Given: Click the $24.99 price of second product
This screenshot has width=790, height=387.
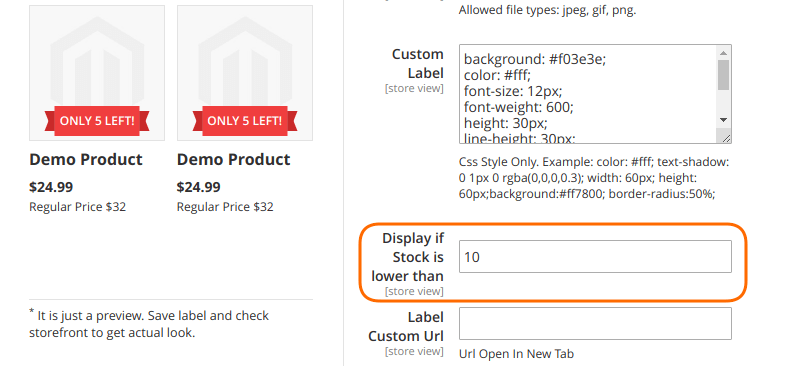Looking at the screenshot, I should (x=199, y=187).
